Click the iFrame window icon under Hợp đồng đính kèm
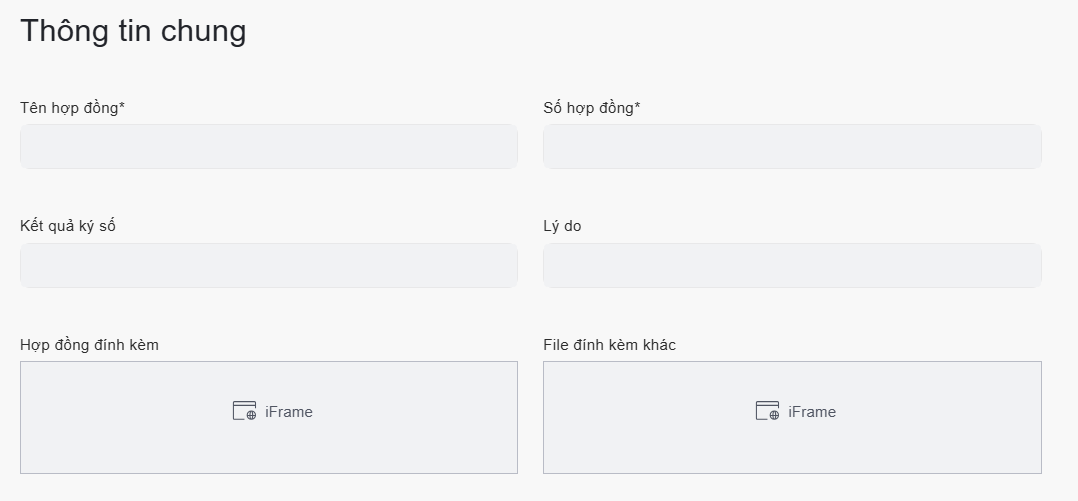This screenshot has width=1078, height=501. tap(244, 411)
